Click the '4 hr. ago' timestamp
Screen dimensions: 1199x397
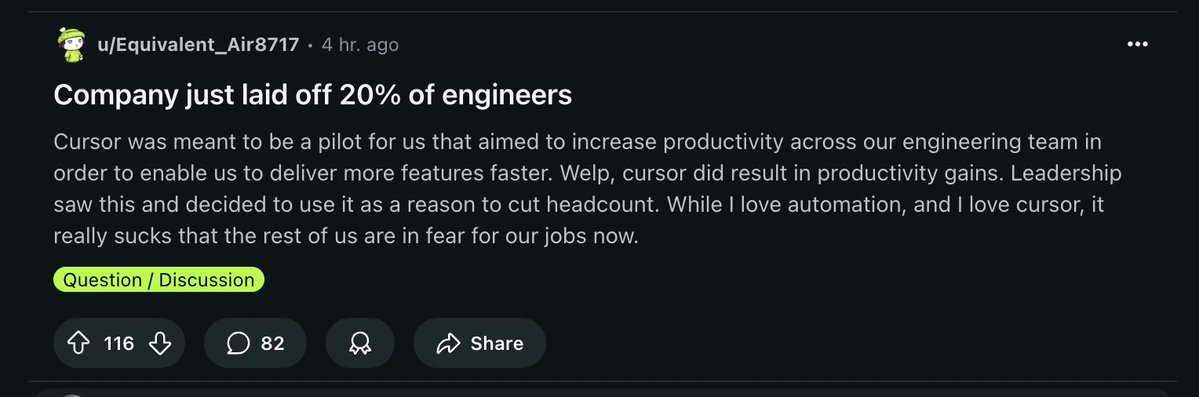pyautogui.click(x=360, y=44)
